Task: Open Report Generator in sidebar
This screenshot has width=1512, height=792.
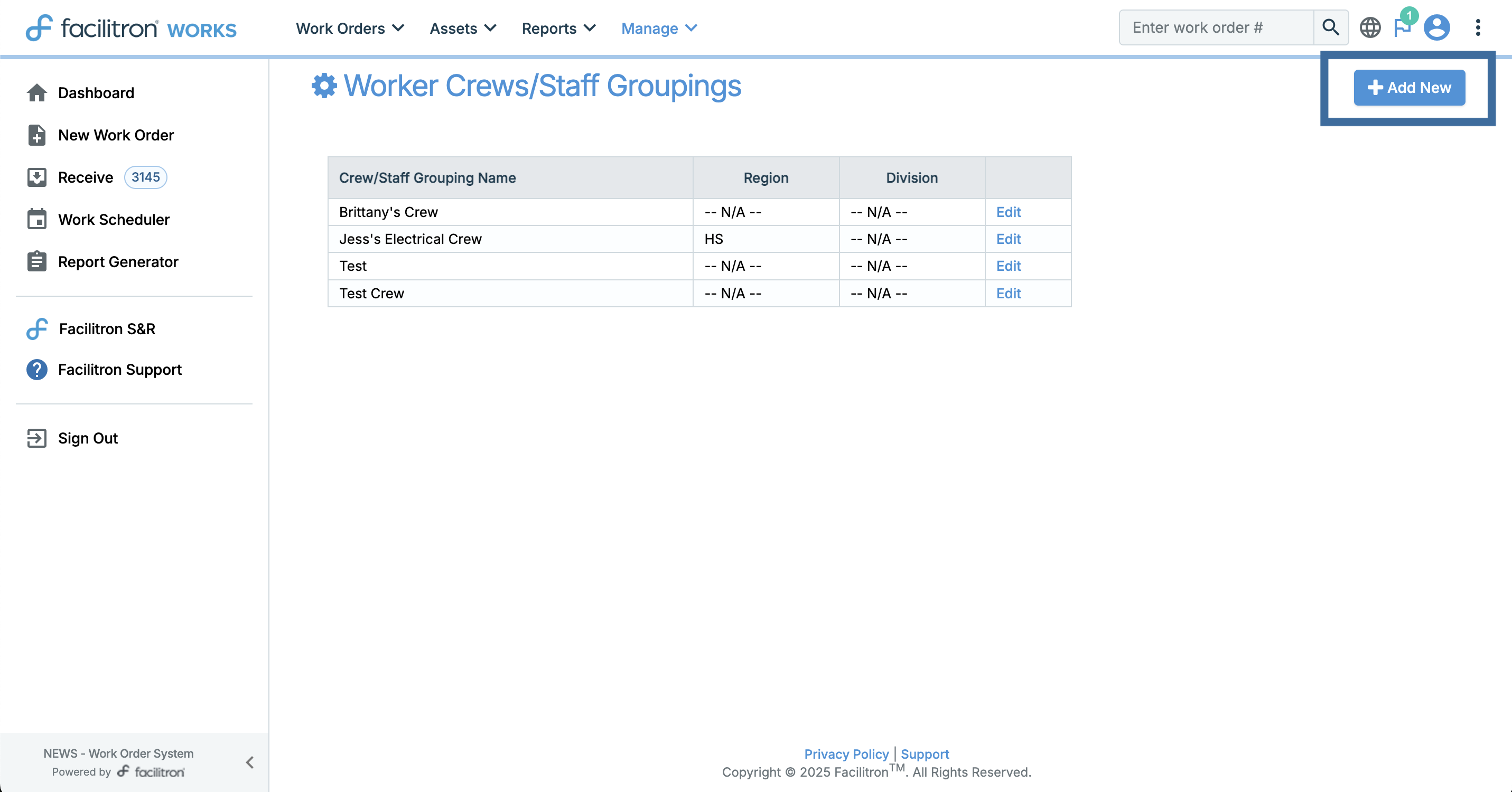Action: click(117, 262)
